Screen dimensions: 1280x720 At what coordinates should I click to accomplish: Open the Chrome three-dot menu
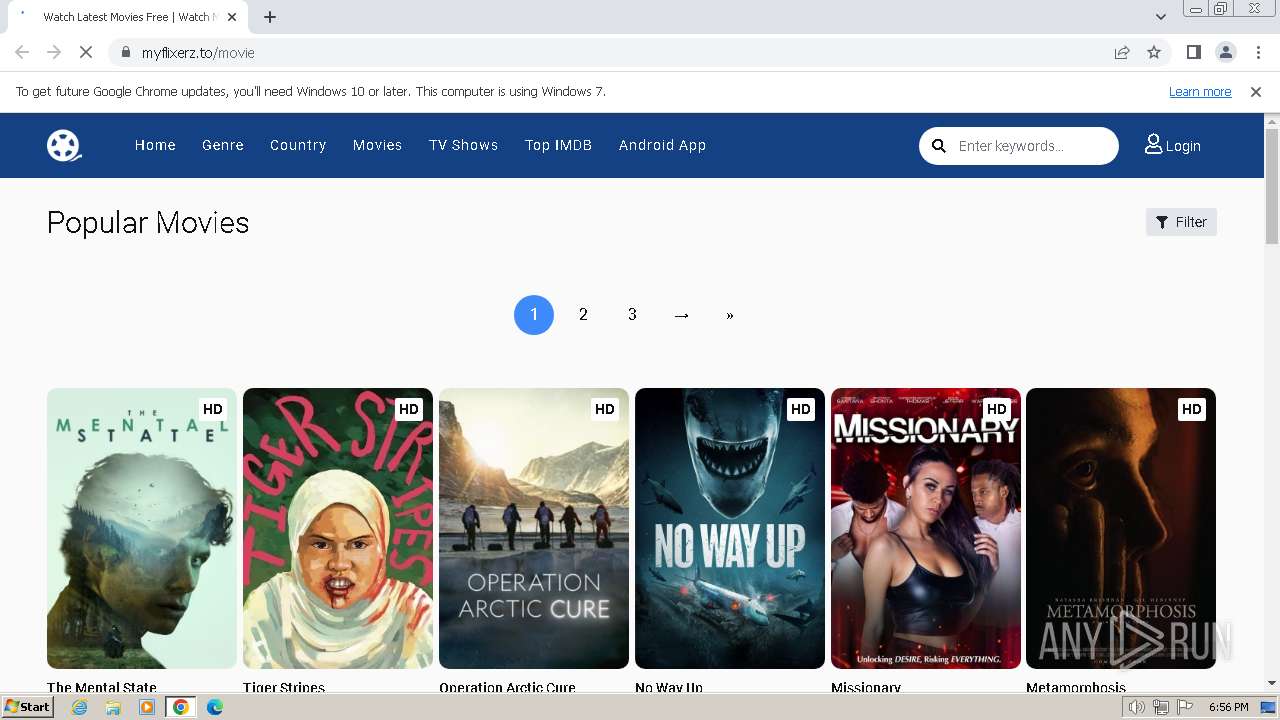(x=1257, y=52)
